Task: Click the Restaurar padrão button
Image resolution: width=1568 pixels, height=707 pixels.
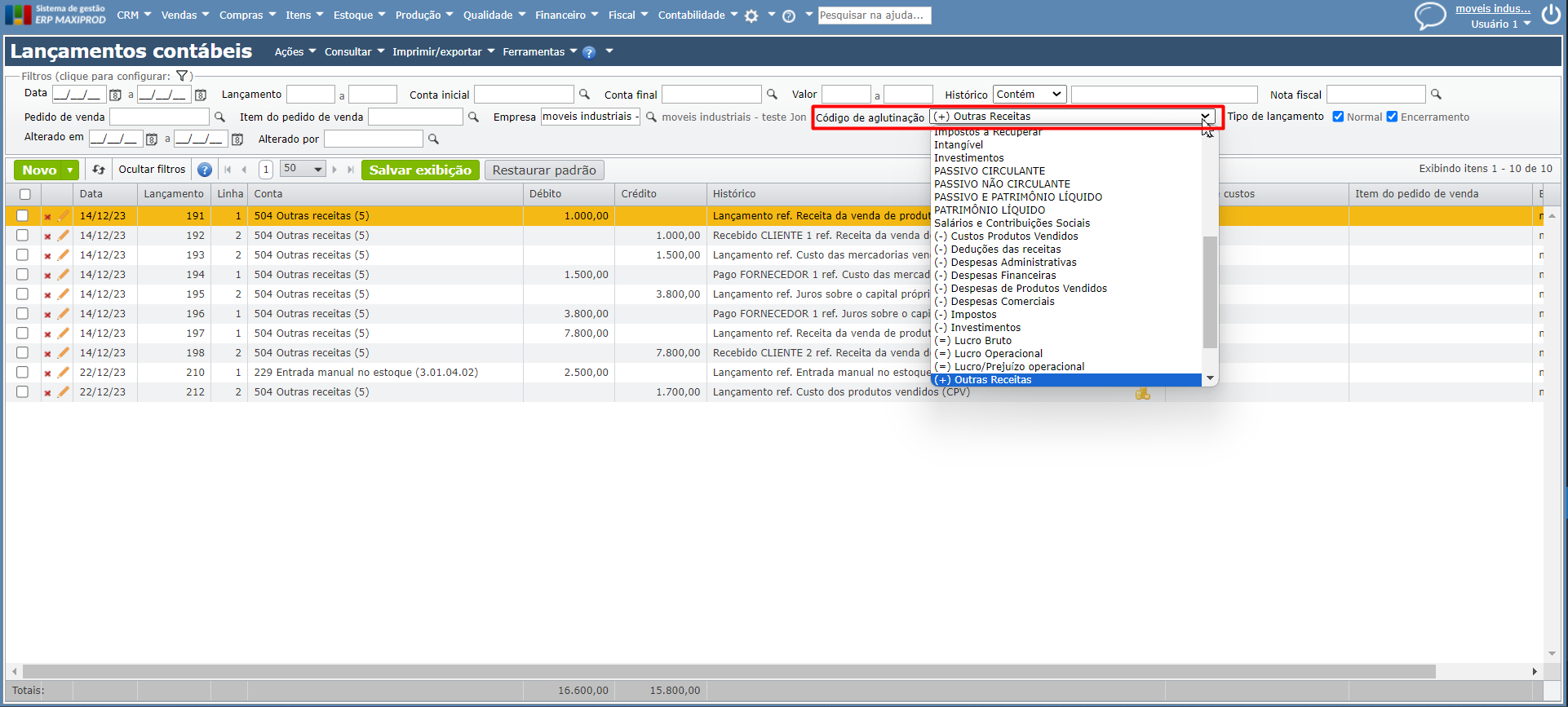Action: coord(544,170)
